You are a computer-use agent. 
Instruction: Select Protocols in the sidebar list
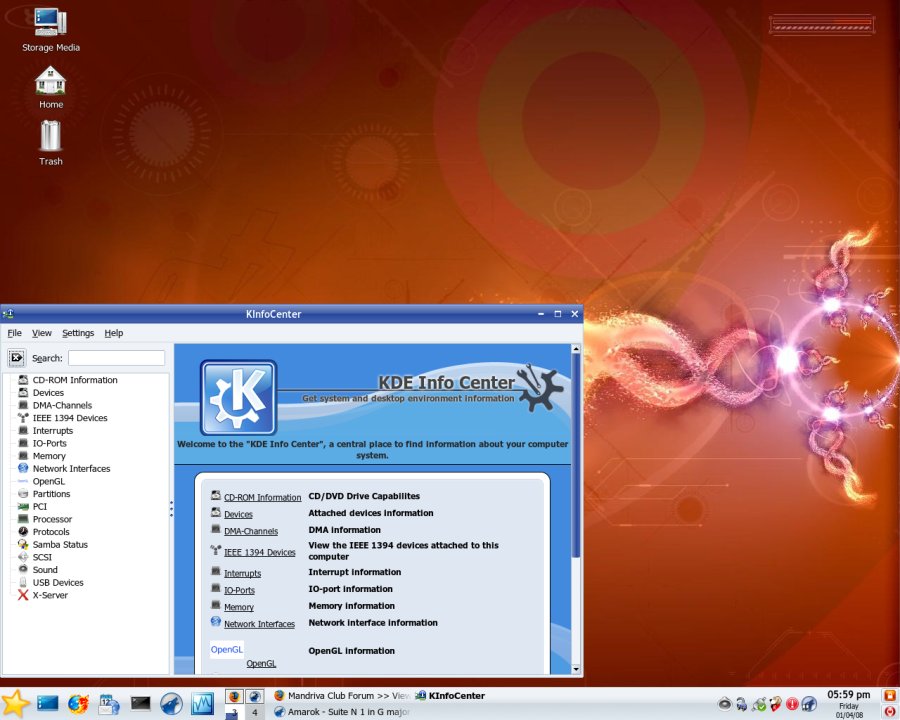(51, 532)
